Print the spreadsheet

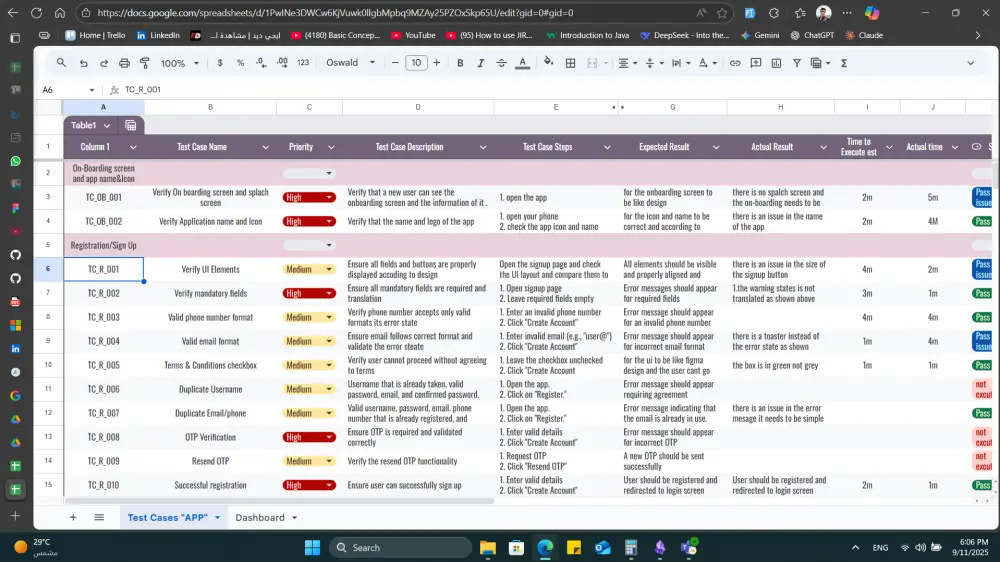click(124, 63)
